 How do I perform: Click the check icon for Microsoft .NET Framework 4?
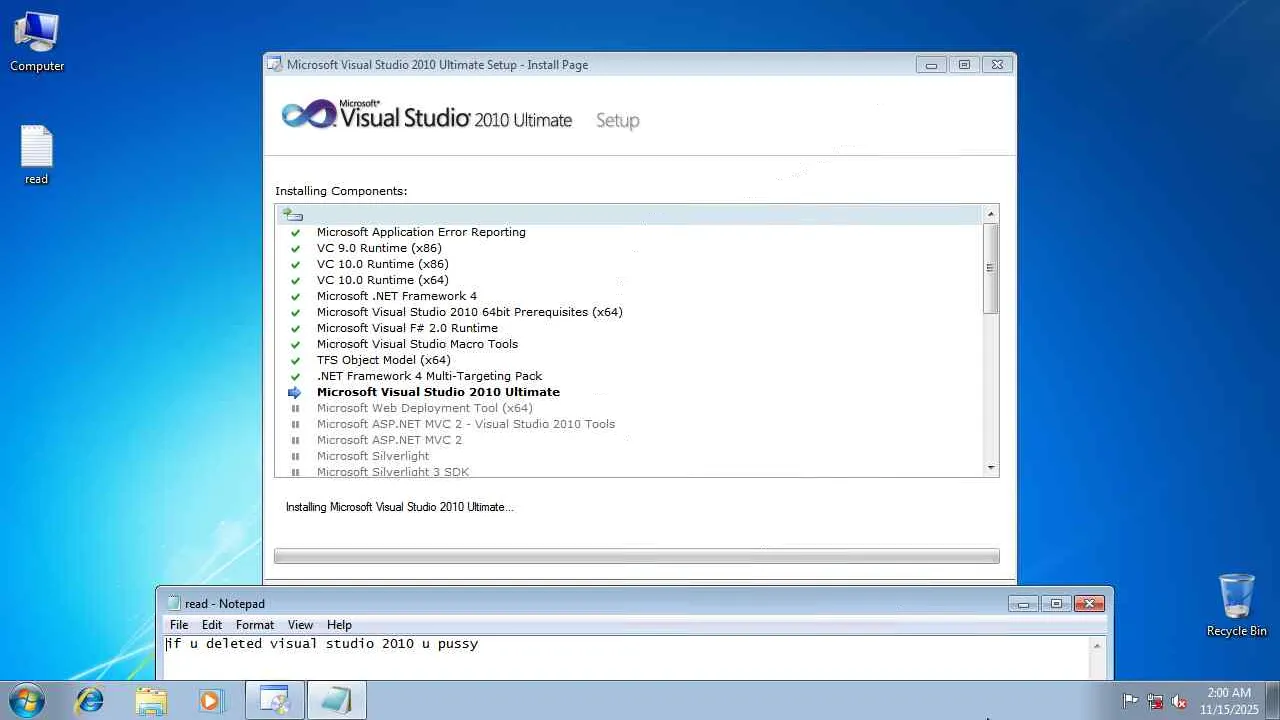click(x=295, y=296)
